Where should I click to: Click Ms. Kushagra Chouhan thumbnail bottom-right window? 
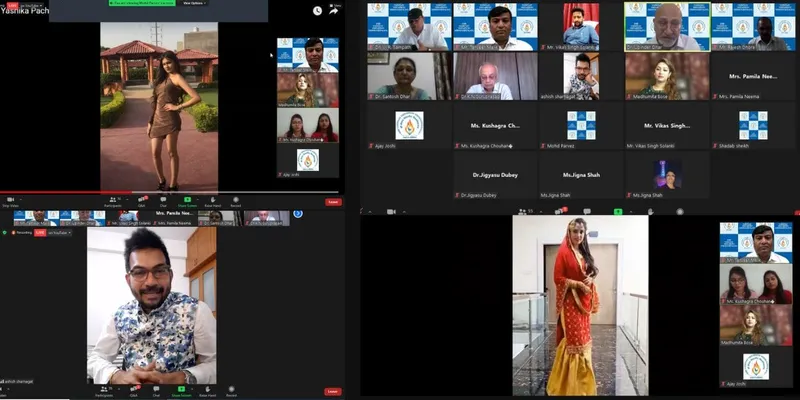(756, 285)
